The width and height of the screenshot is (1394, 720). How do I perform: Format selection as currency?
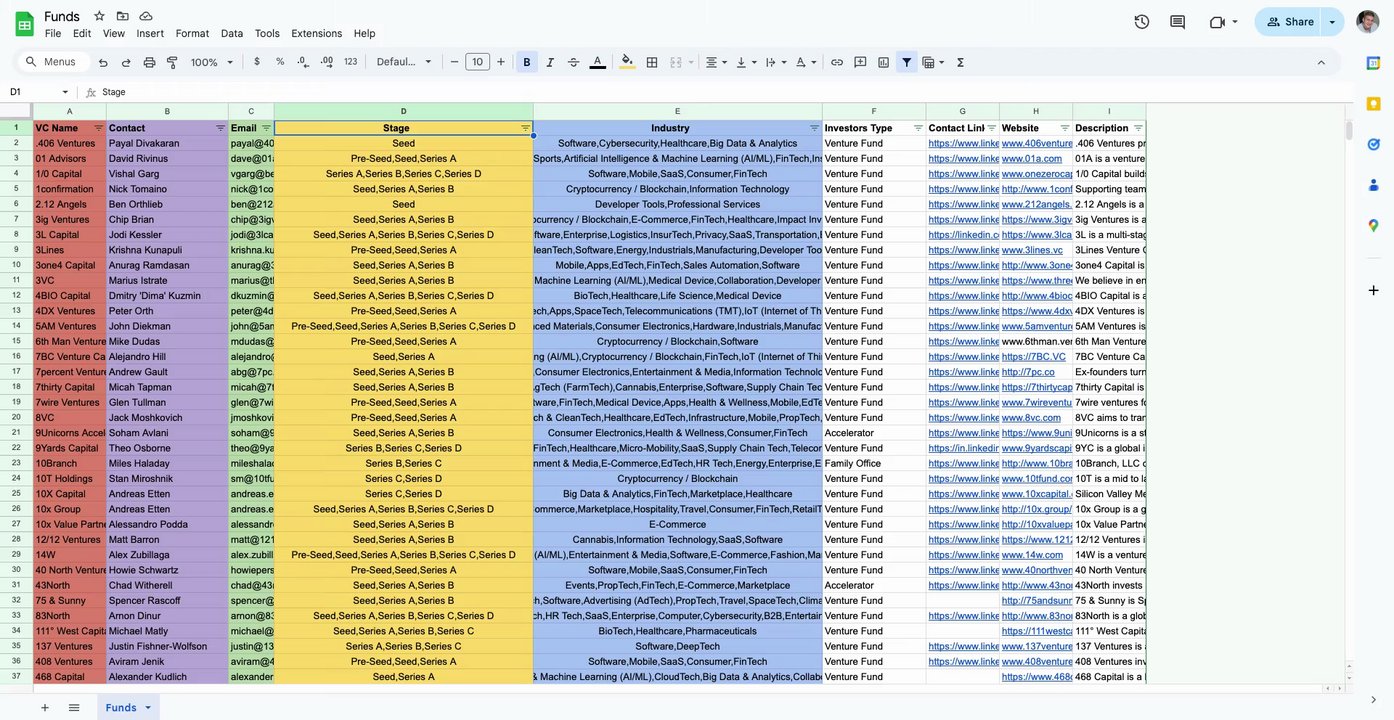(x=257, y=62)
